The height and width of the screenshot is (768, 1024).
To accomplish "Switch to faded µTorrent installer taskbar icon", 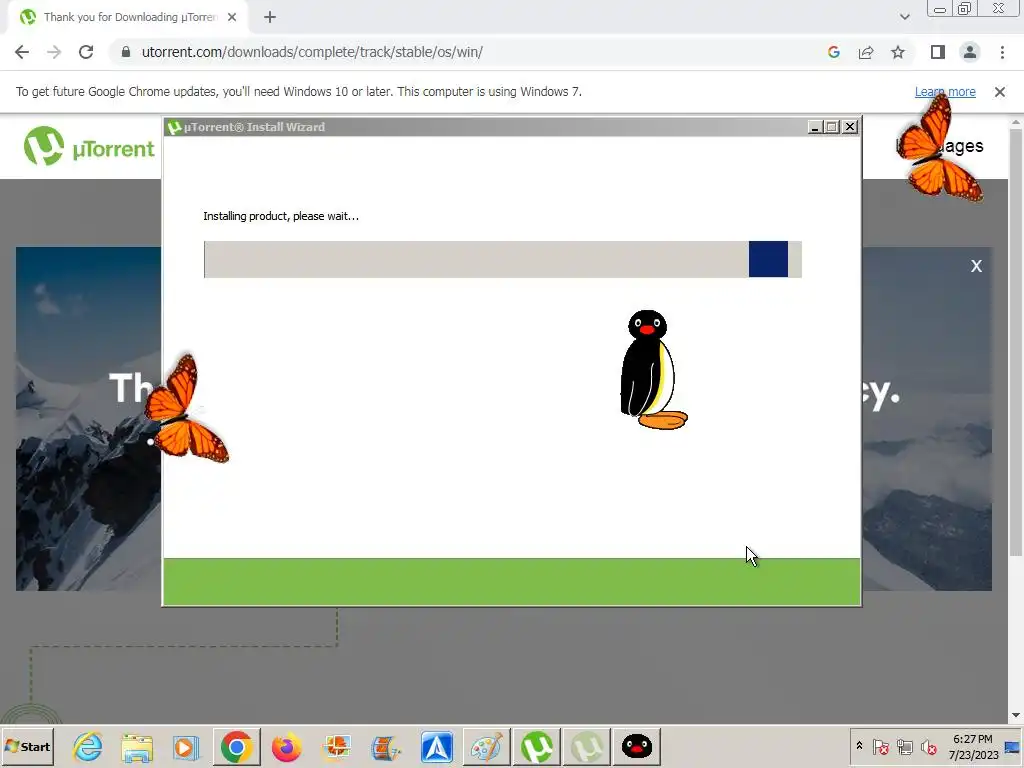I will pos(586,746).
